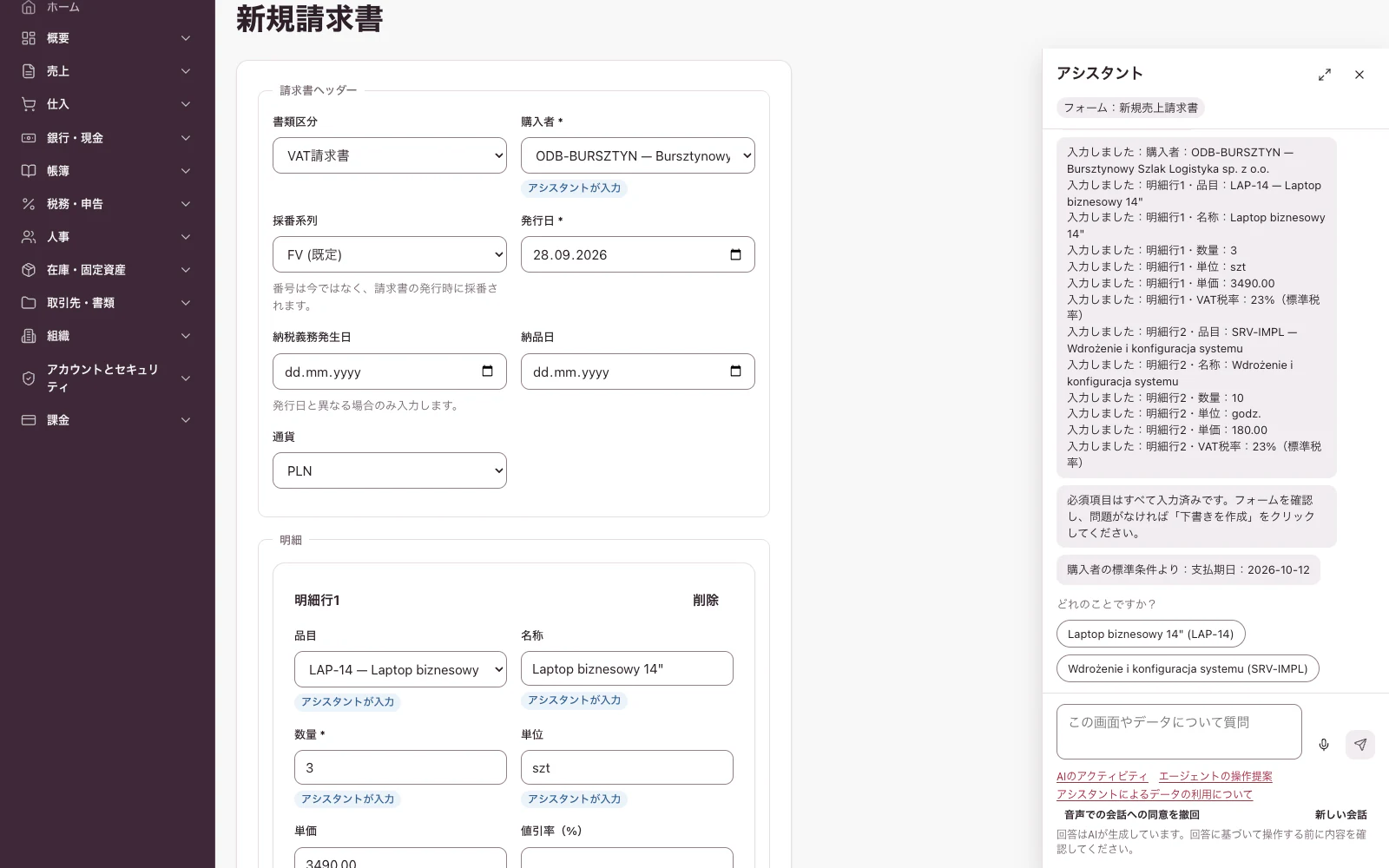Open the 購入者 dropdown
The image size is (1389, 868).
tap(638, 155)
